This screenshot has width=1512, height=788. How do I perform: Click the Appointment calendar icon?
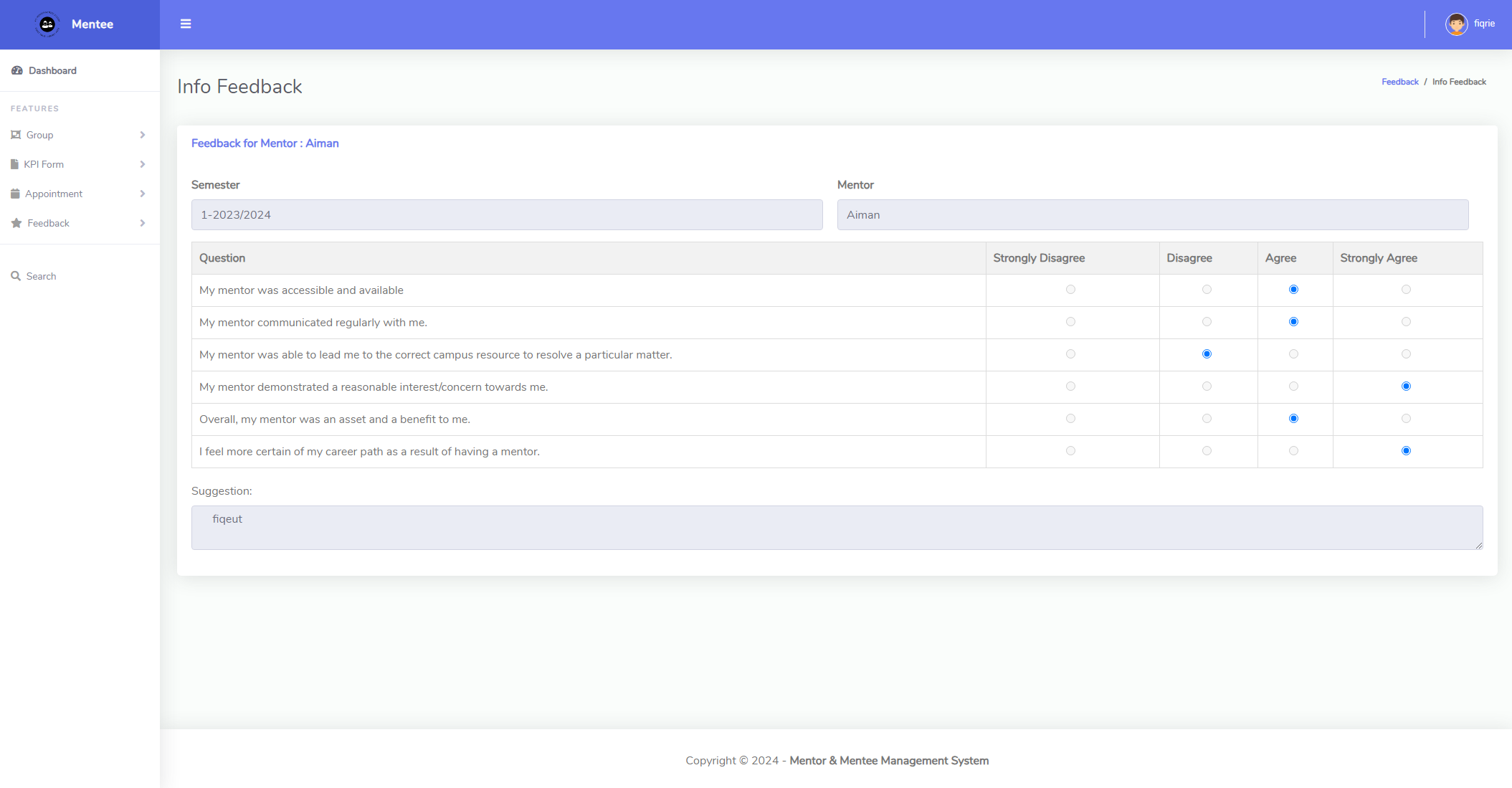pos(15,194)
